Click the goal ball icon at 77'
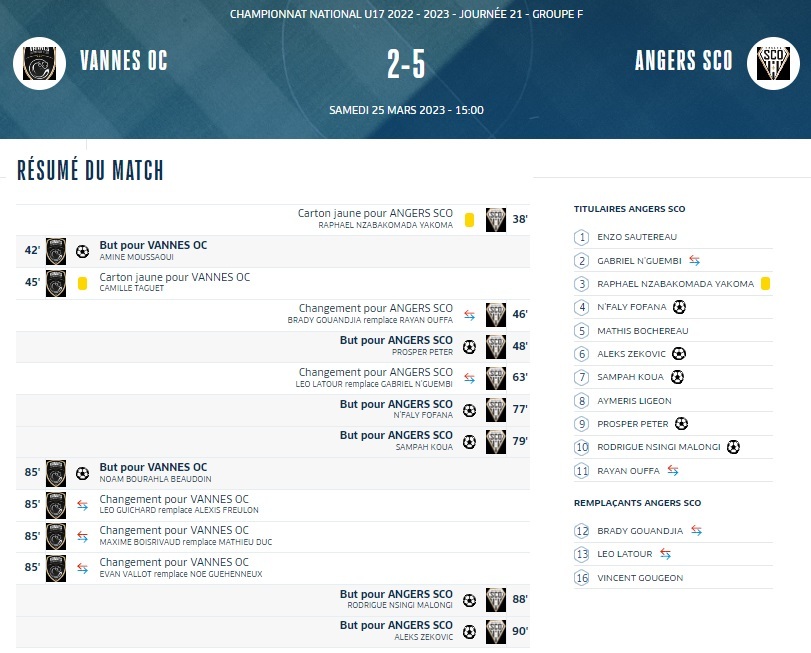Screen dimensions: 811x653 pos(469,411)
